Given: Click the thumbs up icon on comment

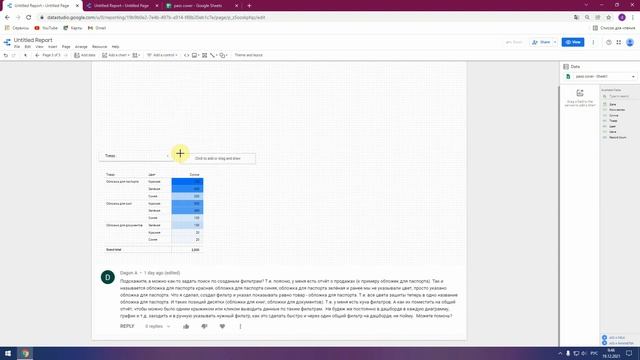Looking at the screenshot, I should pos(186,327).
